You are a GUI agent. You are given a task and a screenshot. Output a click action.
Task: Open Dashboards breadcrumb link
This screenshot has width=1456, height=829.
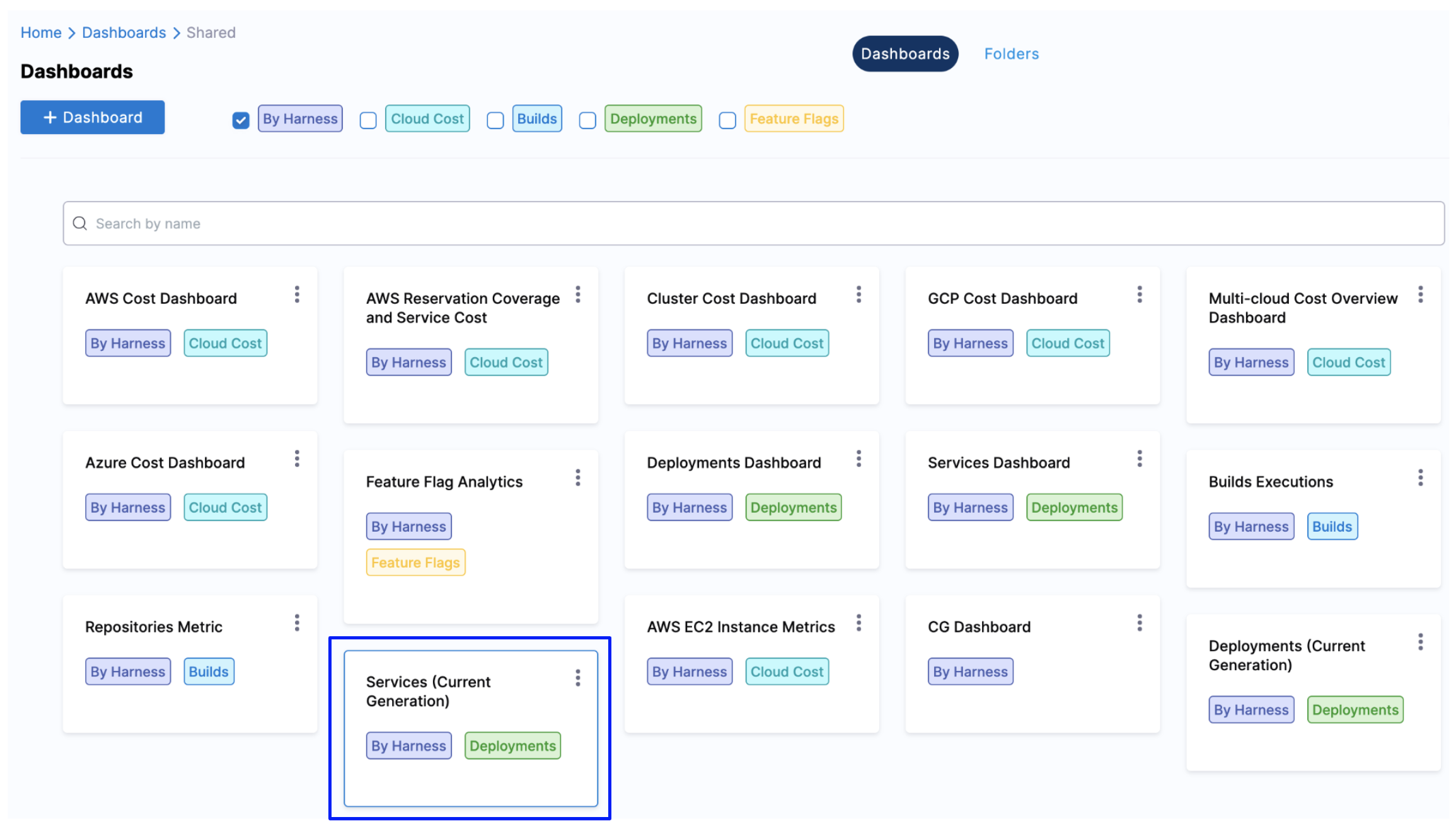(124, 33)
